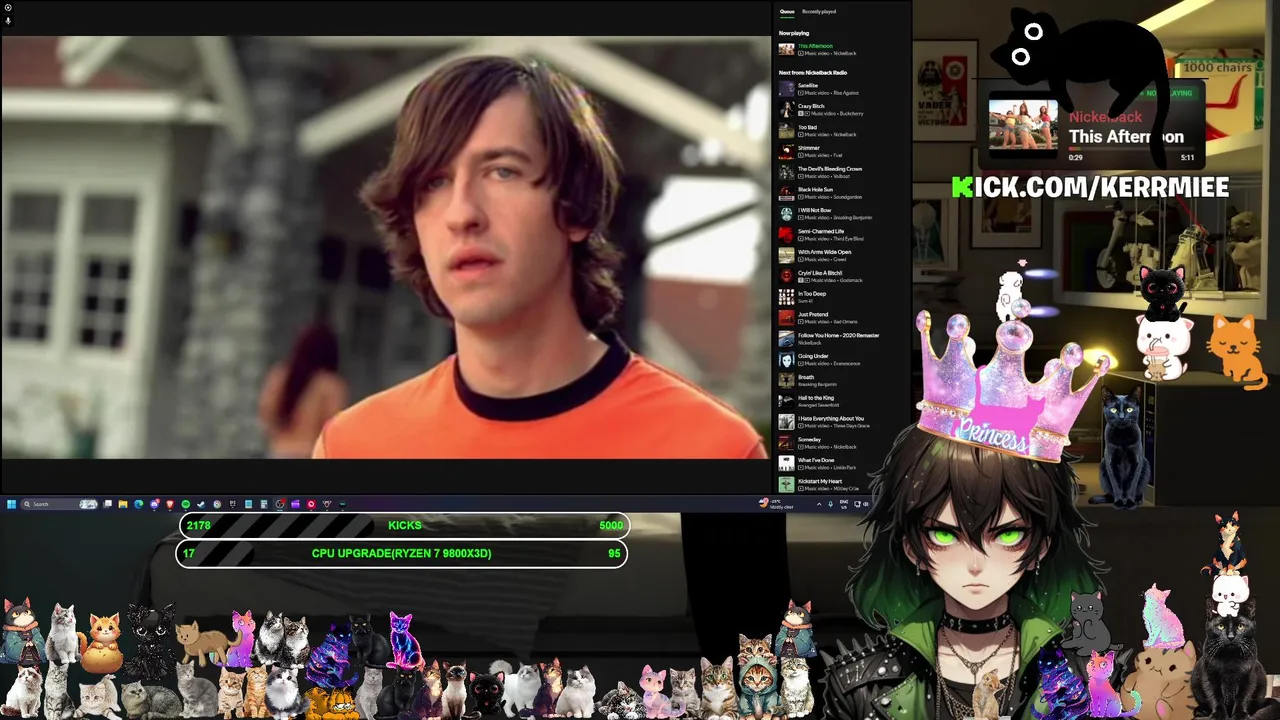Click the music video playing area

385,247
